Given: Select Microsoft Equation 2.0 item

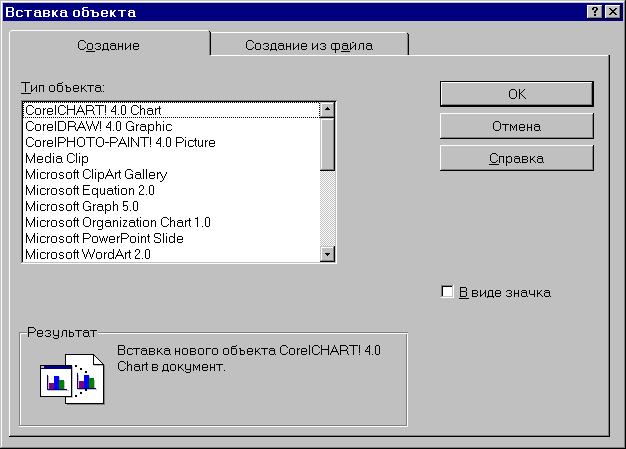Looking at the screenshot, I should (x=90, y=190).
